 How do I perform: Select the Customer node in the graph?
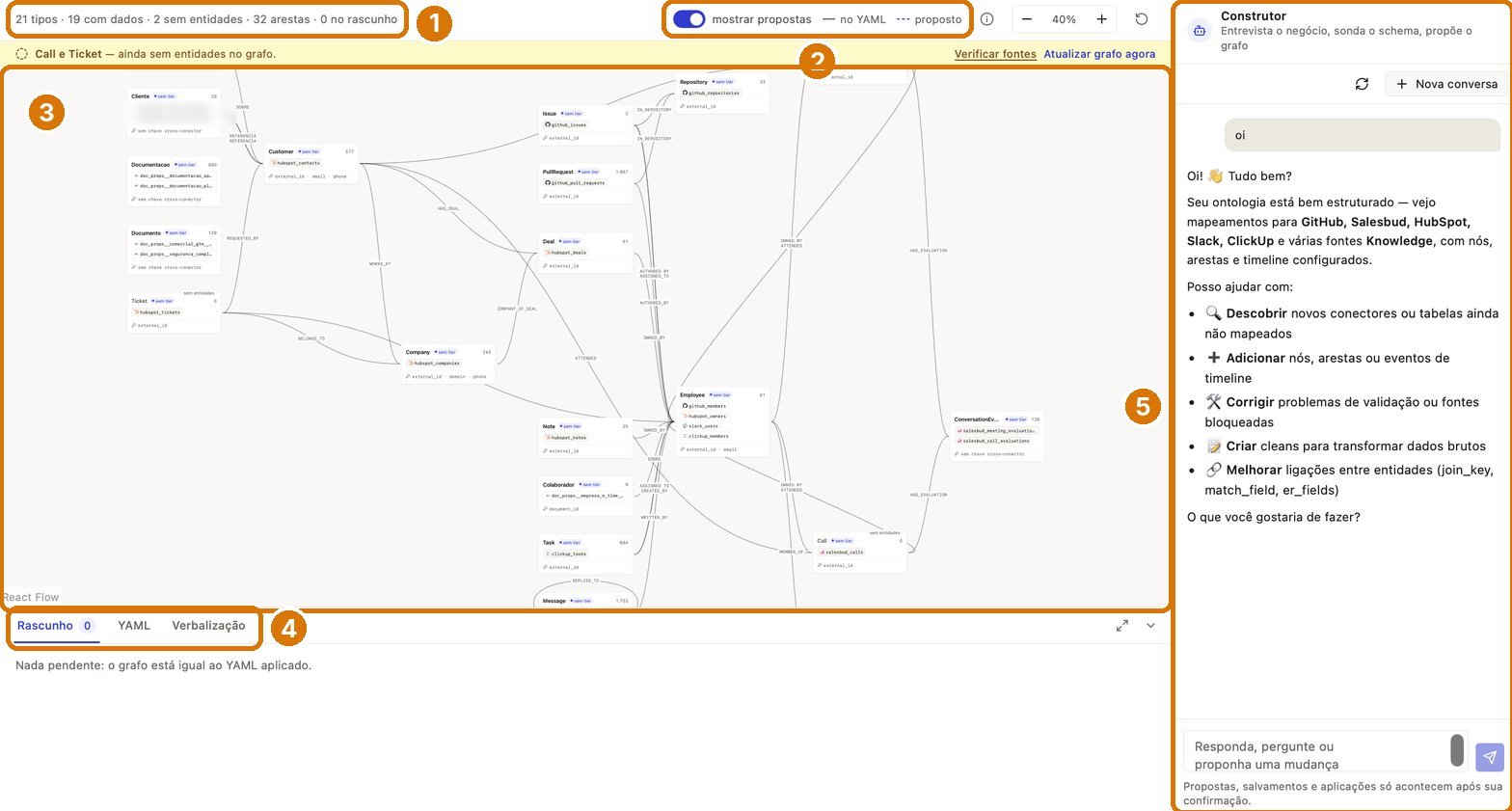click(310, 163)
